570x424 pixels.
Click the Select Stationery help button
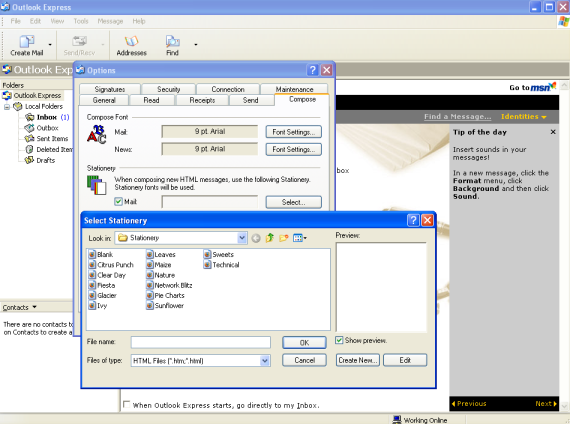pos(413,220)
